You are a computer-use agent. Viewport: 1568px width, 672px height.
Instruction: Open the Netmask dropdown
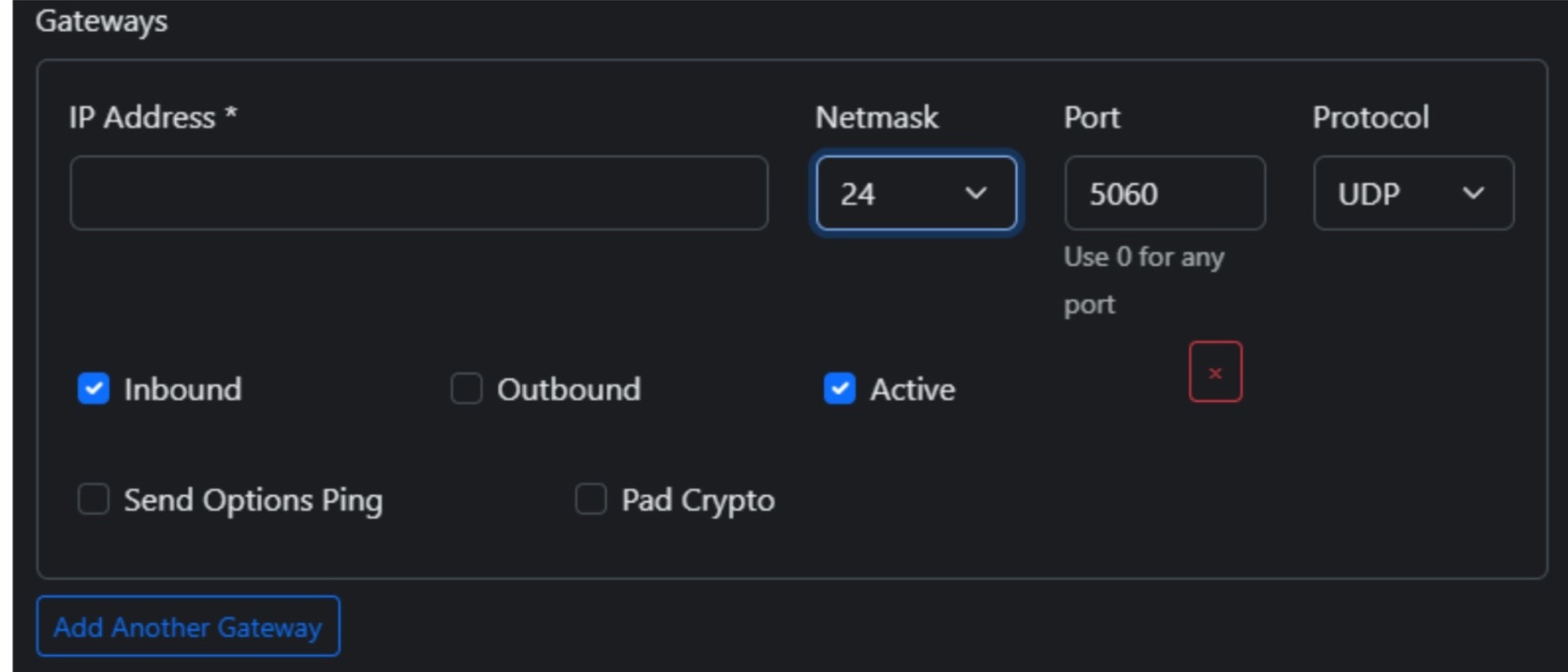tap(915, 194)
